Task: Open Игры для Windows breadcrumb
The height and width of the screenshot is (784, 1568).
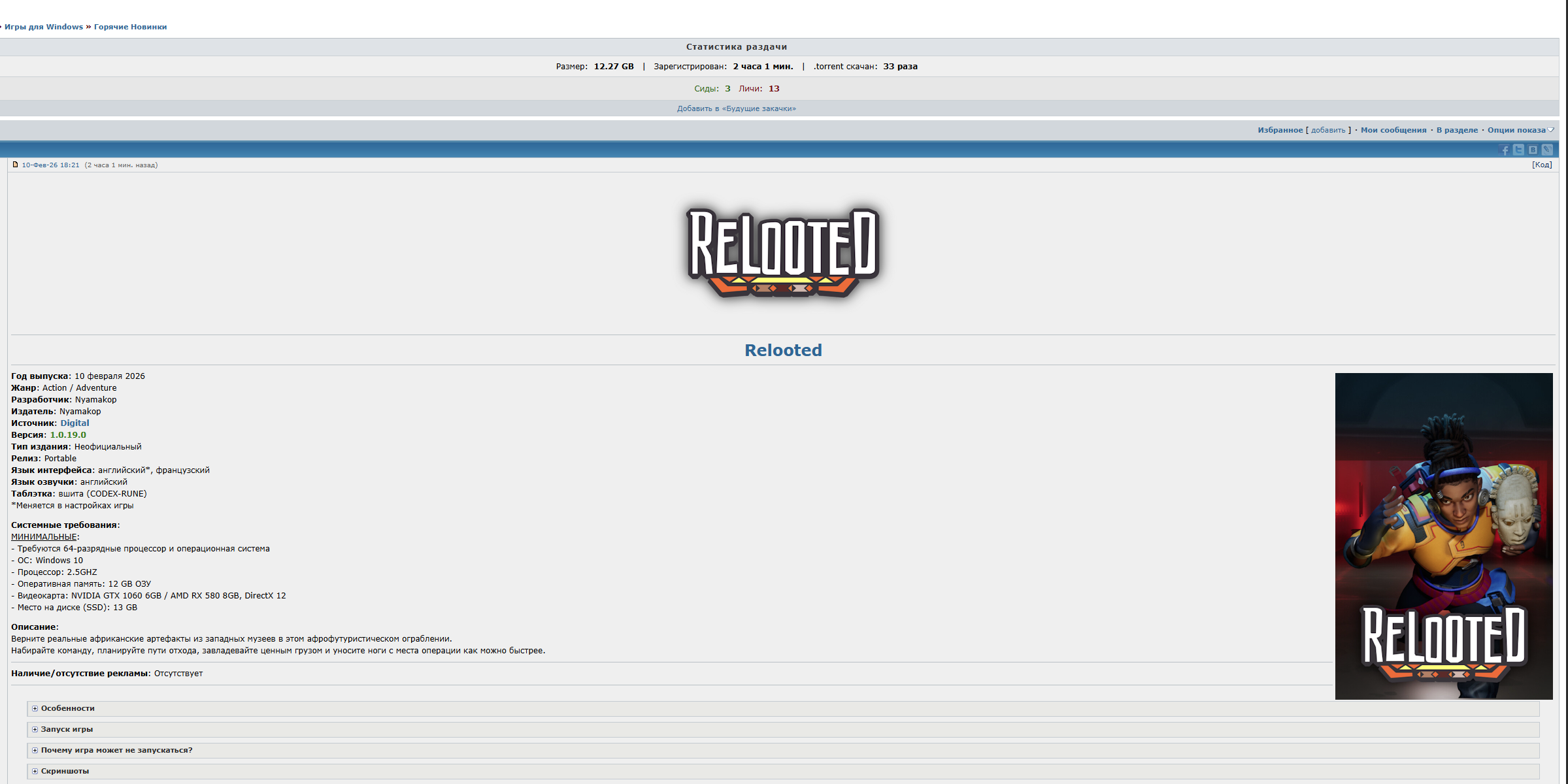Action: pyautogui.click(x=44, y=27)
